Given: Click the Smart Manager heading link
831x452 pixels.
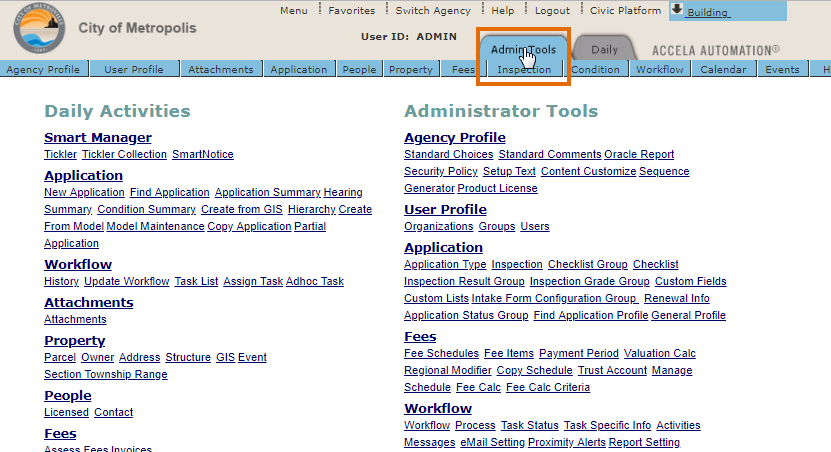Looking at the screenshot, I should [x=98, y=138].
